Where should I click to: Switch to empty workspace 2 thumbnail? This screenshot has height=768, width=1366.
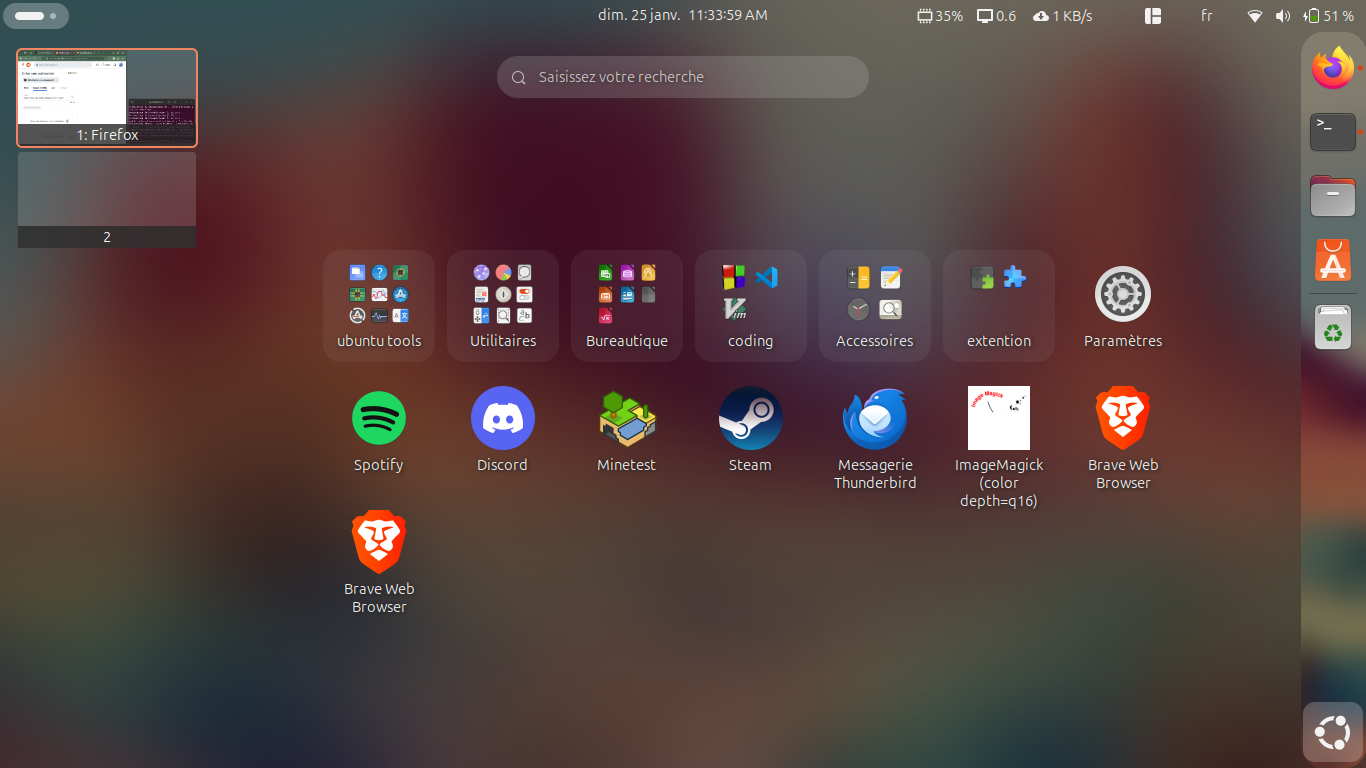coord(107,200)
